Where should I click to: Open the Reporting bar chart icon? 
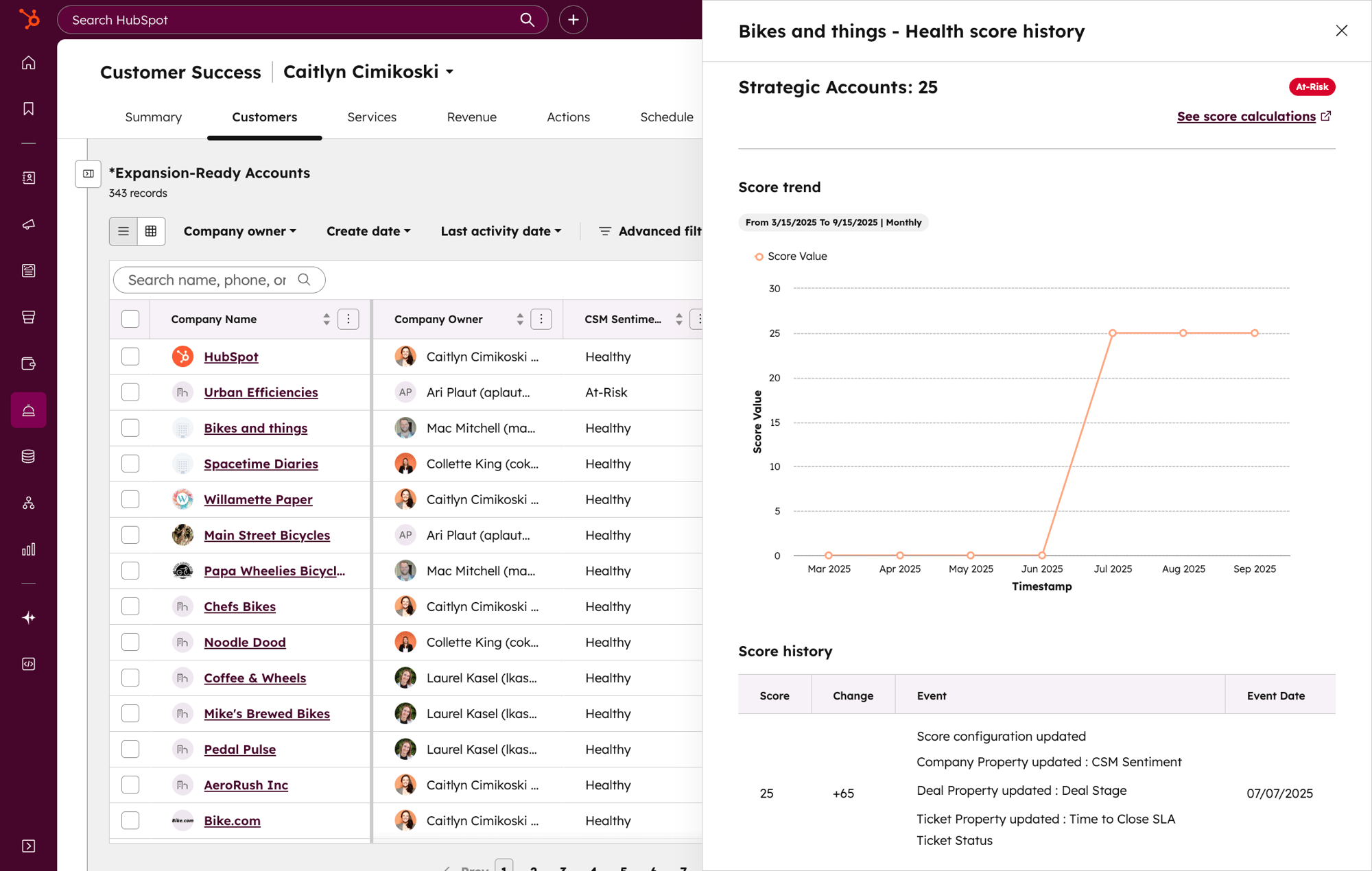(28, 549)
